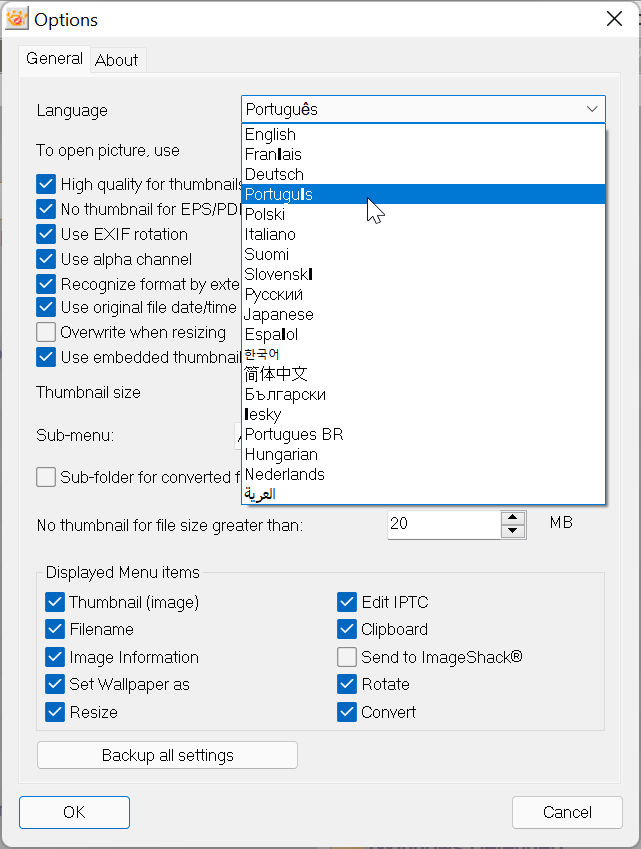Screen dimensions: 641x849
Task: Pick Italiano from the language list
Action: (x=270, y=234)
